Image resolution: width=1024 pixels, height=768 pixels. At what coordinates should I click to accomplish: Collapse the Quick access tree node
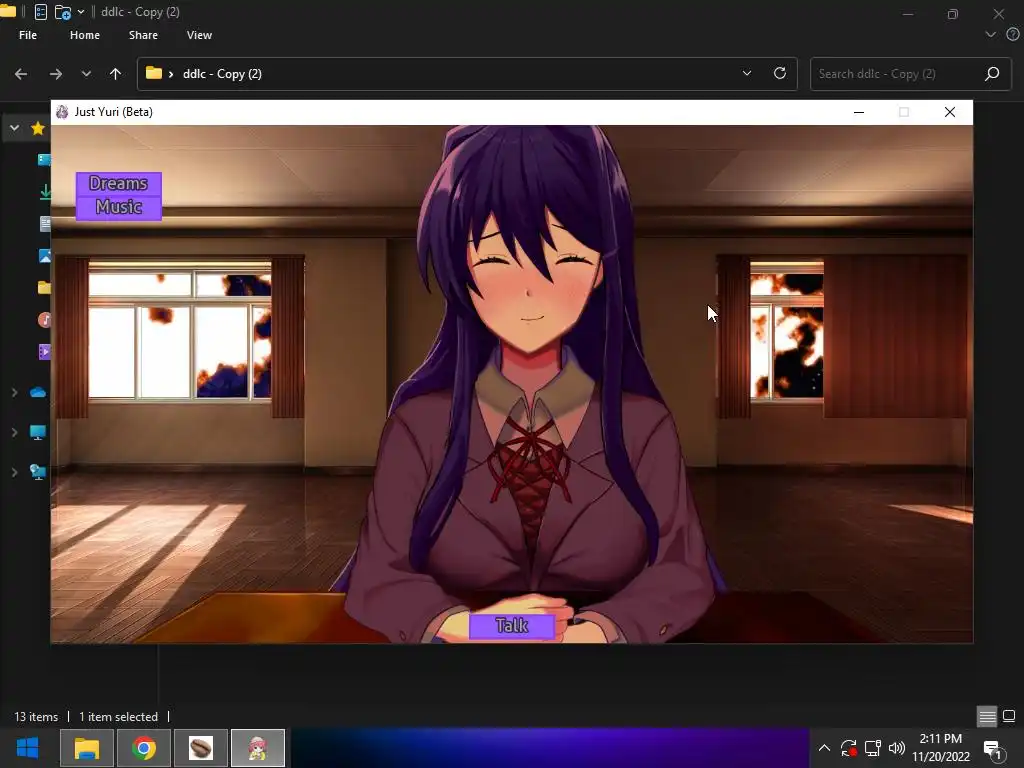[14, 128]
